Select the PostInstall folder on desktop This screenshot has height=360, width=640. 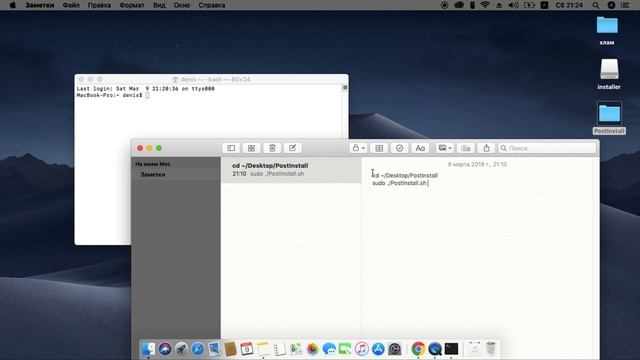pos(609,118)
